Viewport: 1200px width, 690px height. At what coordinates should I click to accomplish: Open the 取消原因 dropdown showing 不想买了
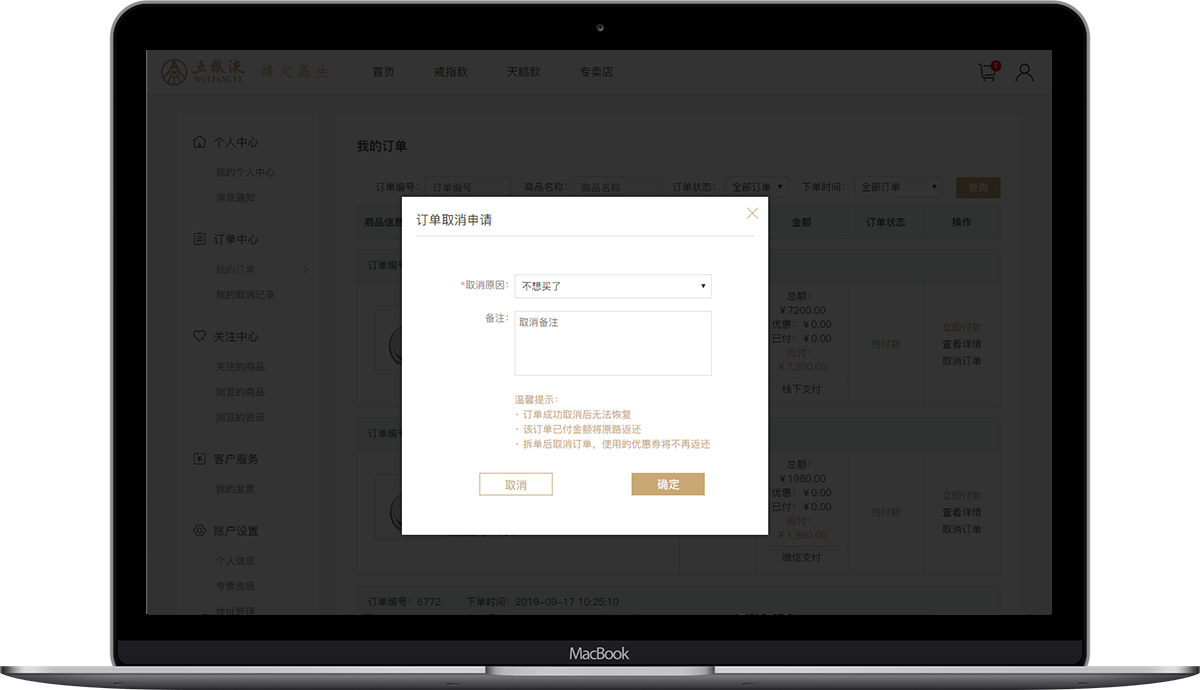613,286
